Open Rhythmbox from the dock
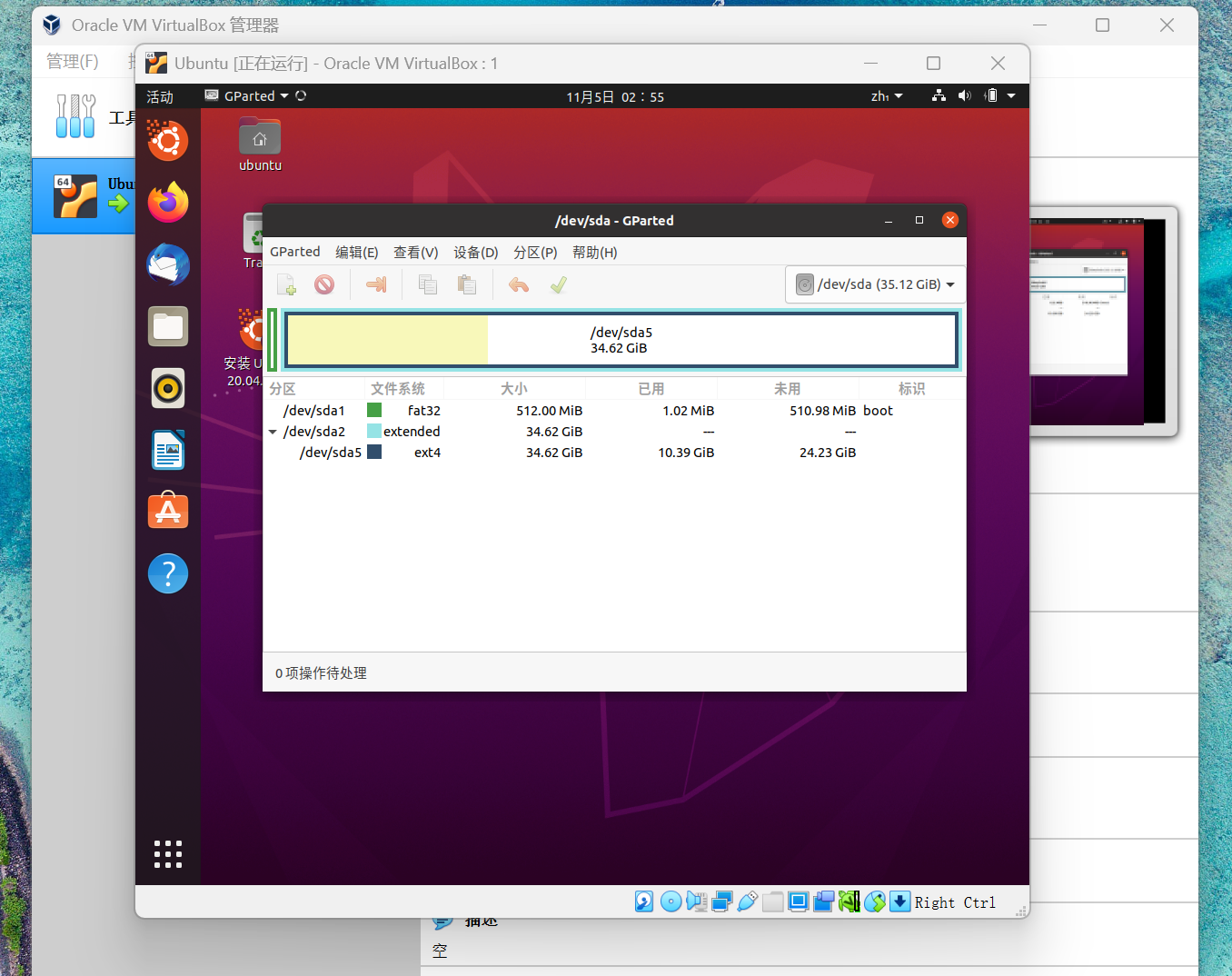Image resolution: width=1232 pixels, height=976 pixels. 168,389
